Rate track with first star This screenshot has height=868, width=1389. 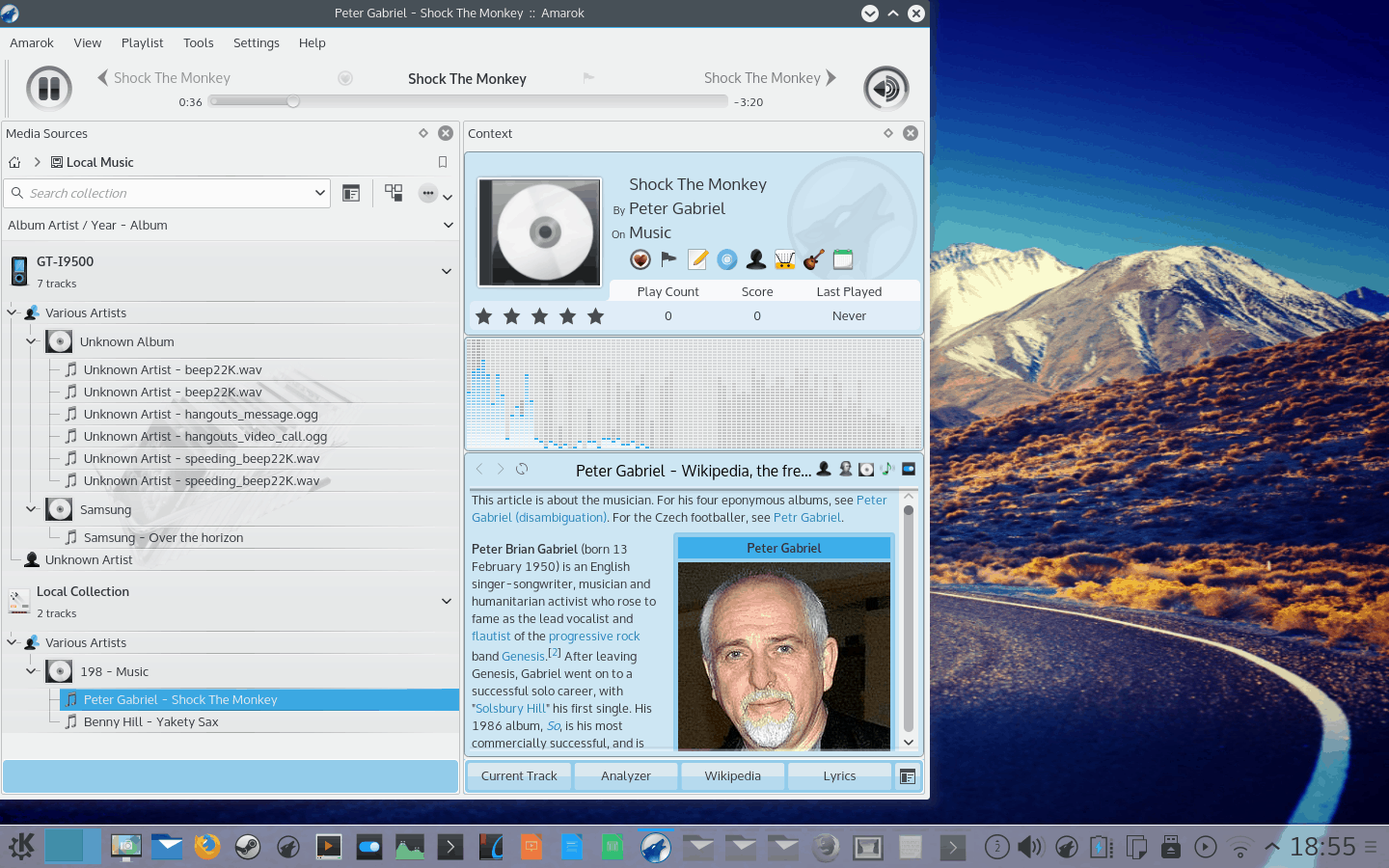click(484, 315)
